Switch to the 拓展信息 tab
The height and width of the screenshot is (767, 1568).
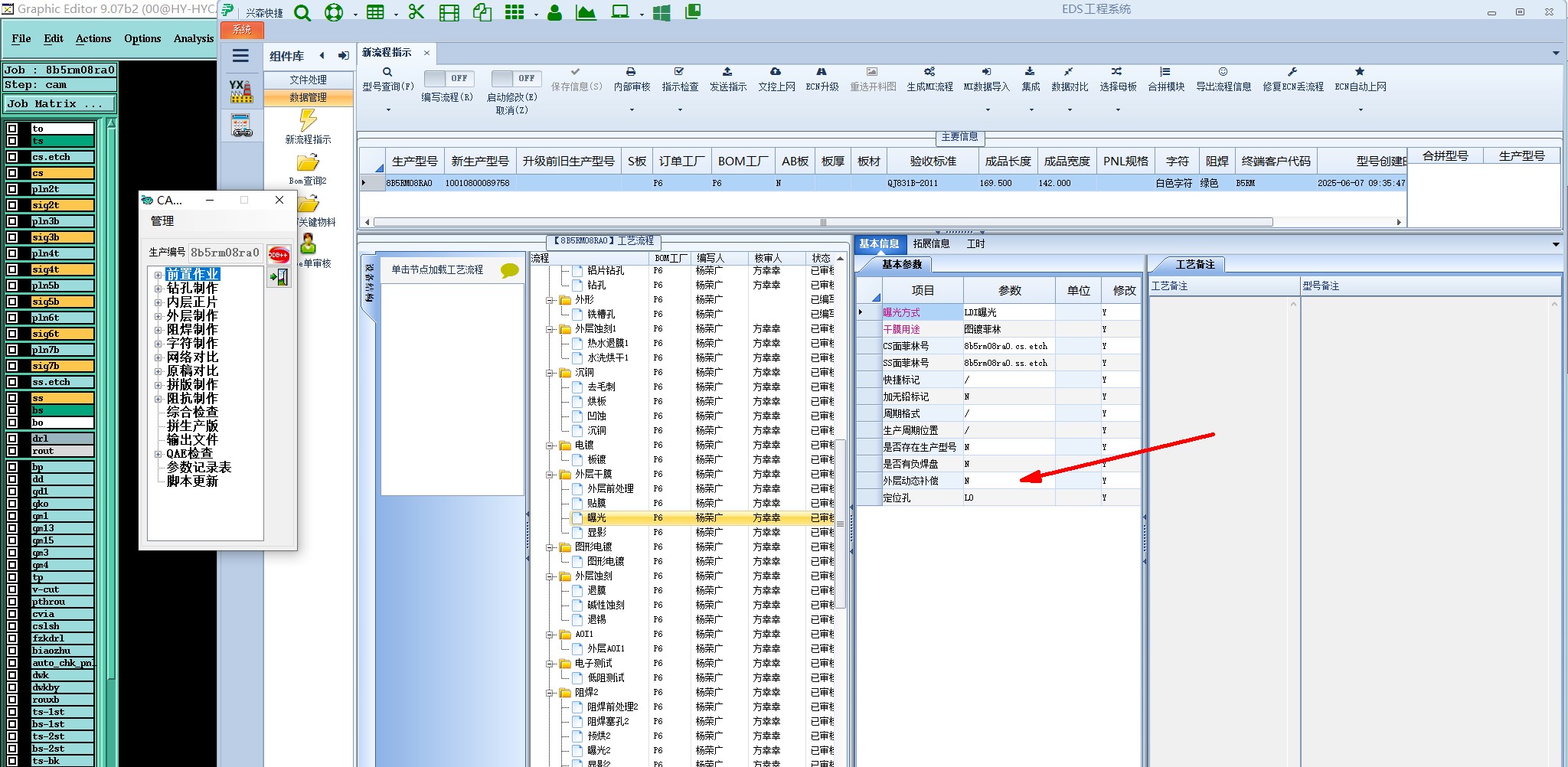click(x=931, y=243)
